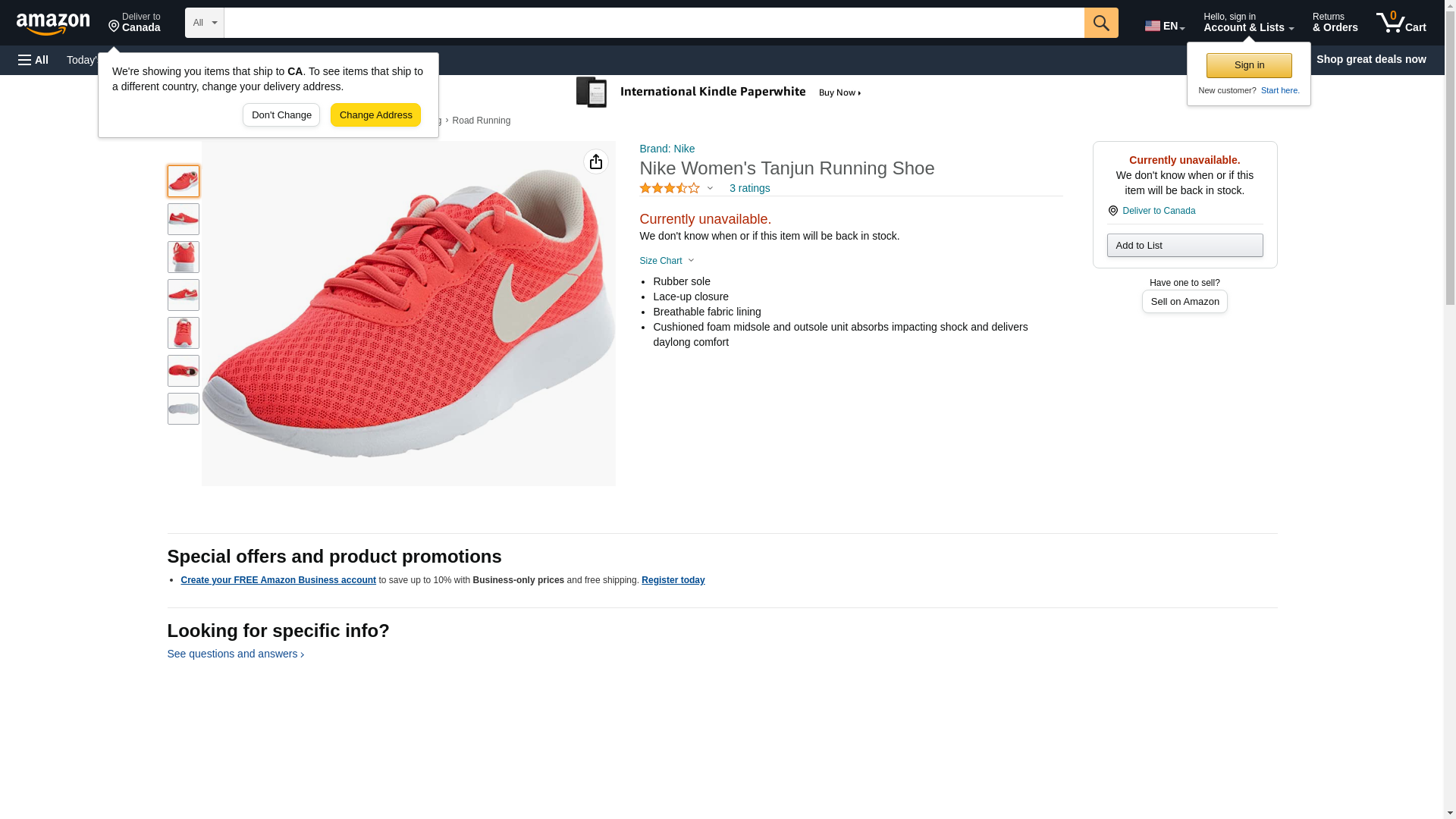The height and width of the screenshot is (819, 1456).
Task: Click the Don't Change button
Action: [281, 115]
